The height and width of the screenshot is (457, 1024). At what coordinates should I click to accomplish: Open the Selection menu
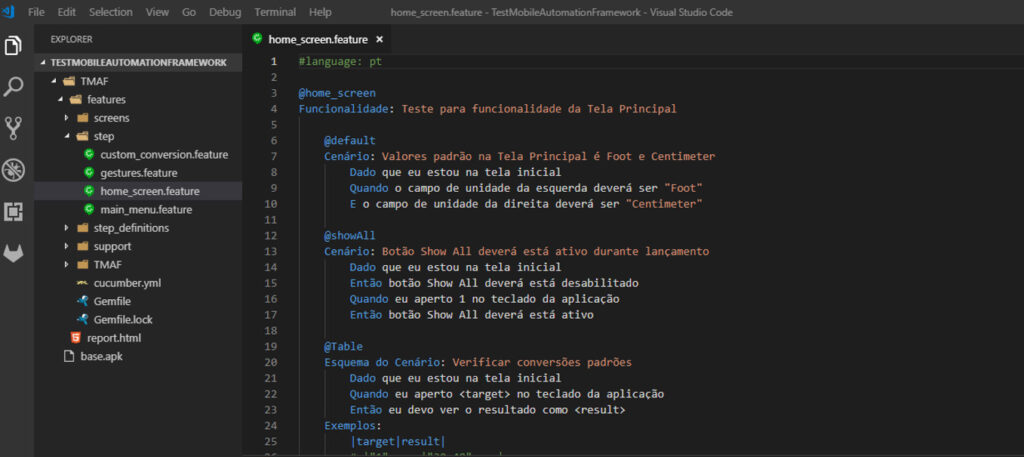click(x=110, y=12)
